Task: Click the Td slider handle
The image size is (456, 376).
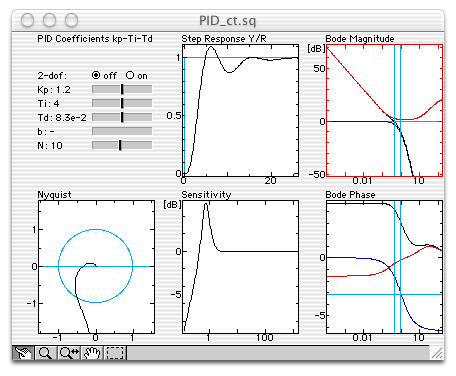Action: (122, 117)
